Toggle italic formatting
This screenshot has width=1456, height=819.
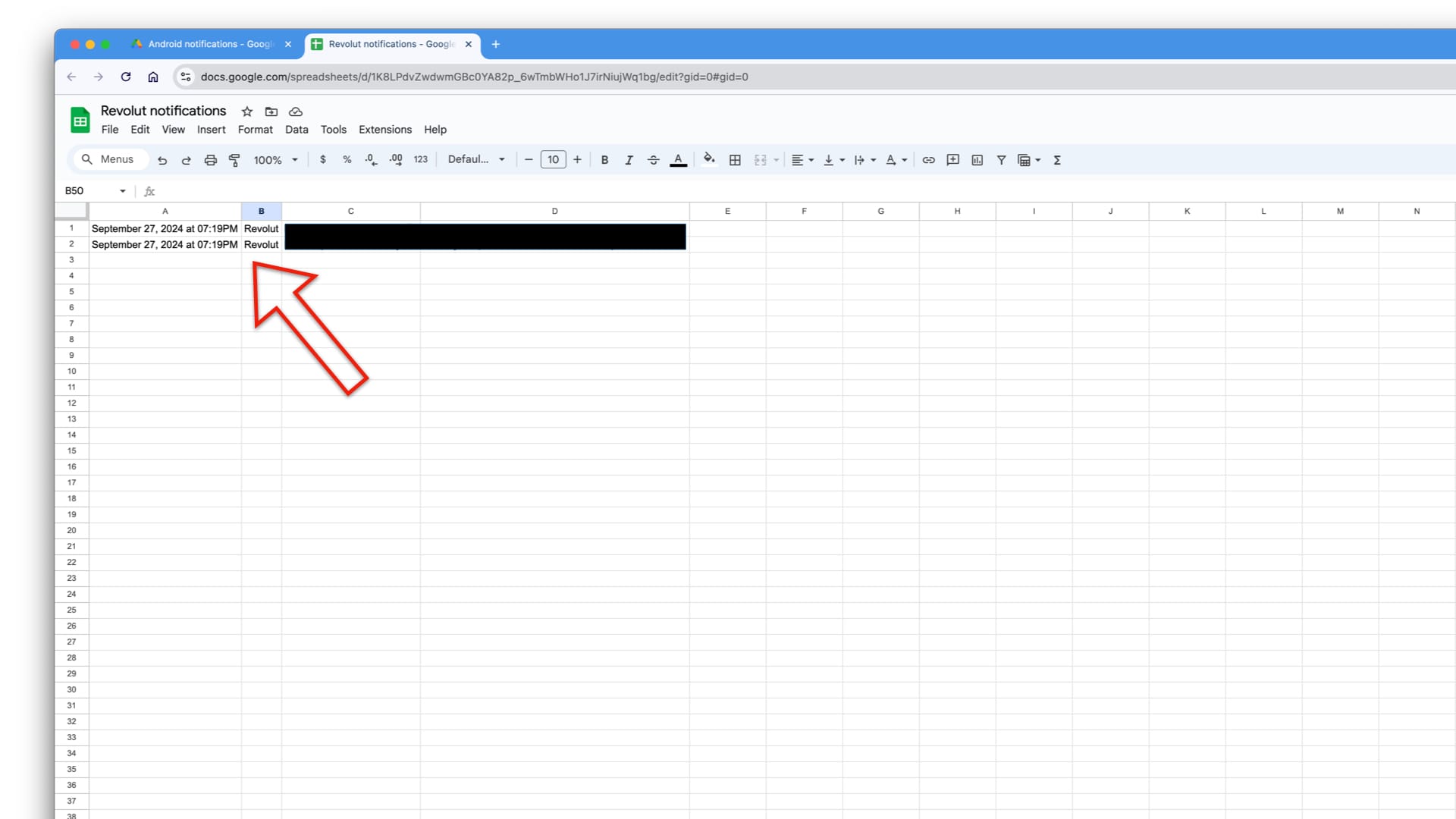point(629,160)
